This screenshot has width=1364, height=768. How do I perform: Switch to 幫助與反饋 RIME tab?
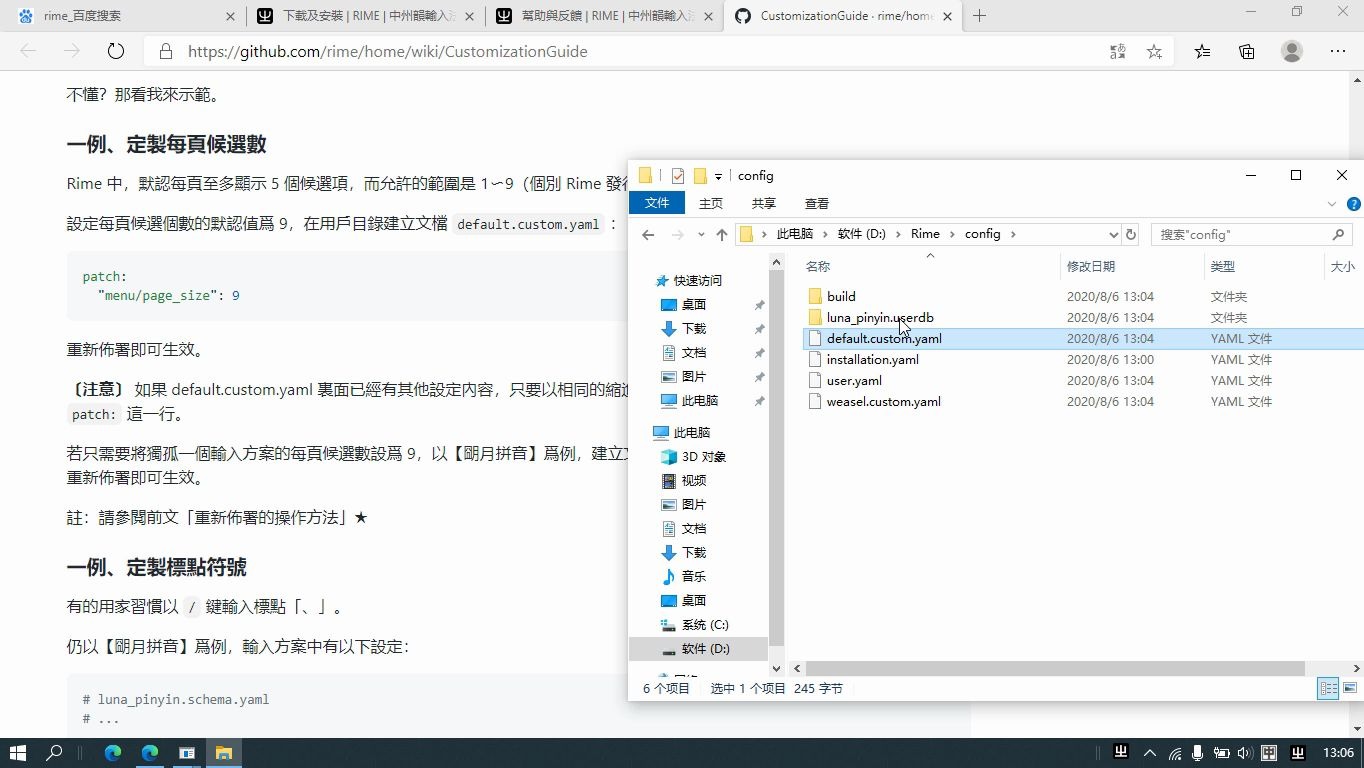pos(604,16)
